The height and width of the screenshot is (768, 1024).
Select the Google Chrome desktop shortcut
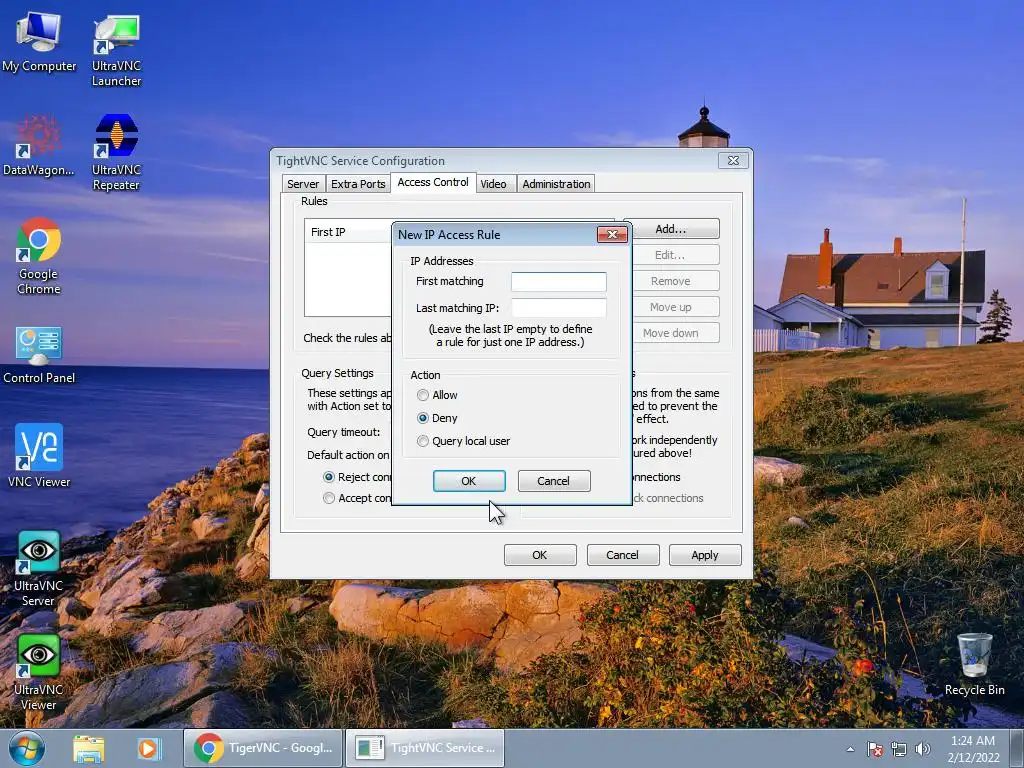coord(39,255)
